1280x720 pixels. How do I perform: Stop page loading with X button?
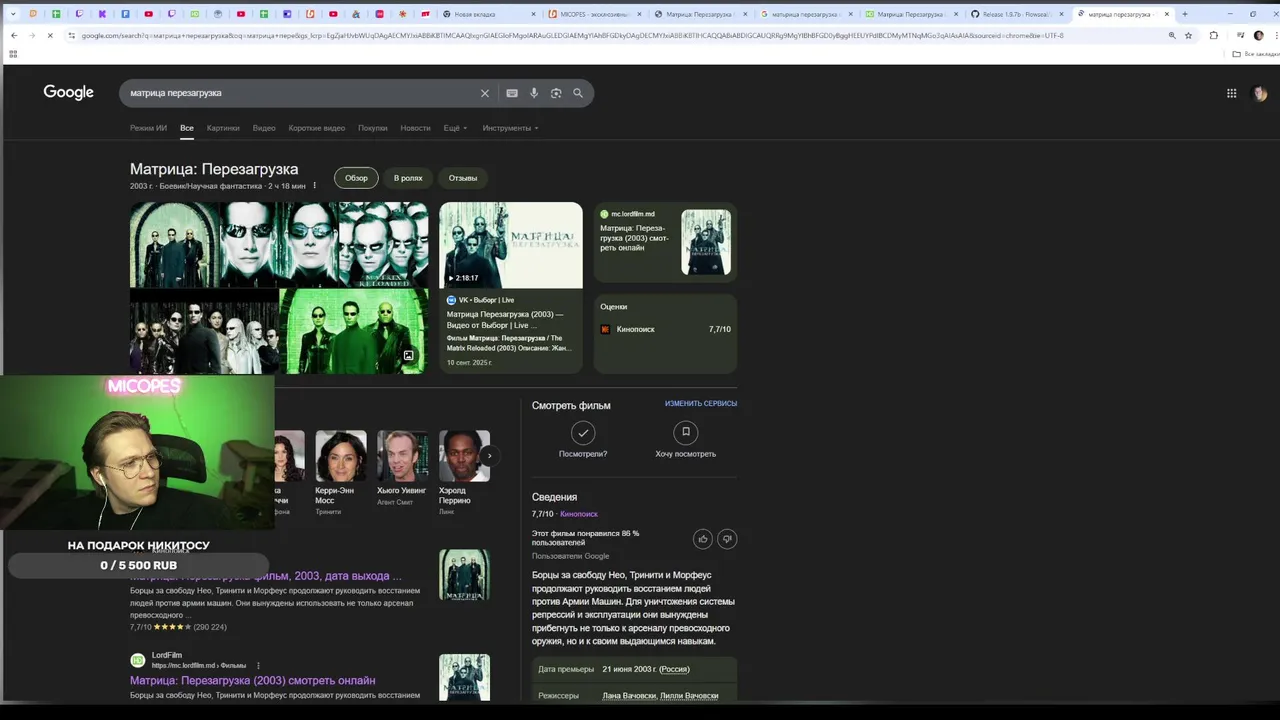pos(50,35)
